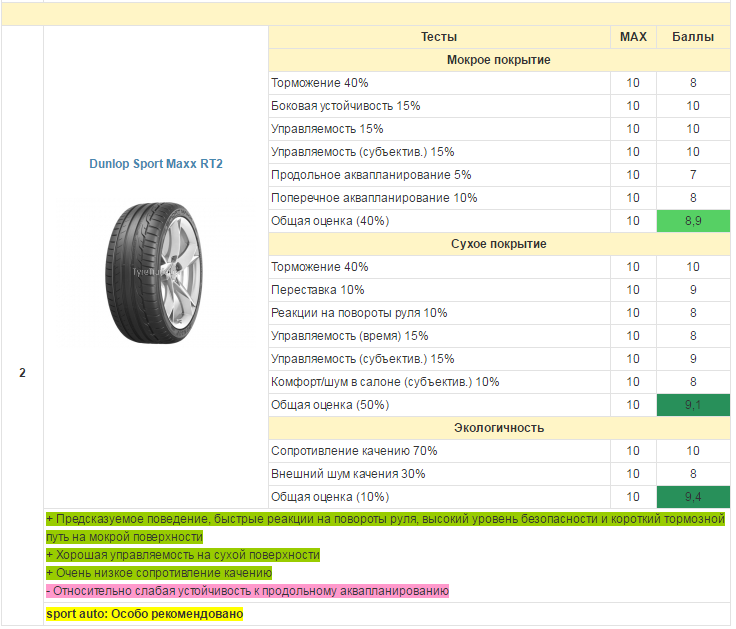Select the "Переставка 10%" test label
This screenshot has height=629, width=736.
(318, 290)
